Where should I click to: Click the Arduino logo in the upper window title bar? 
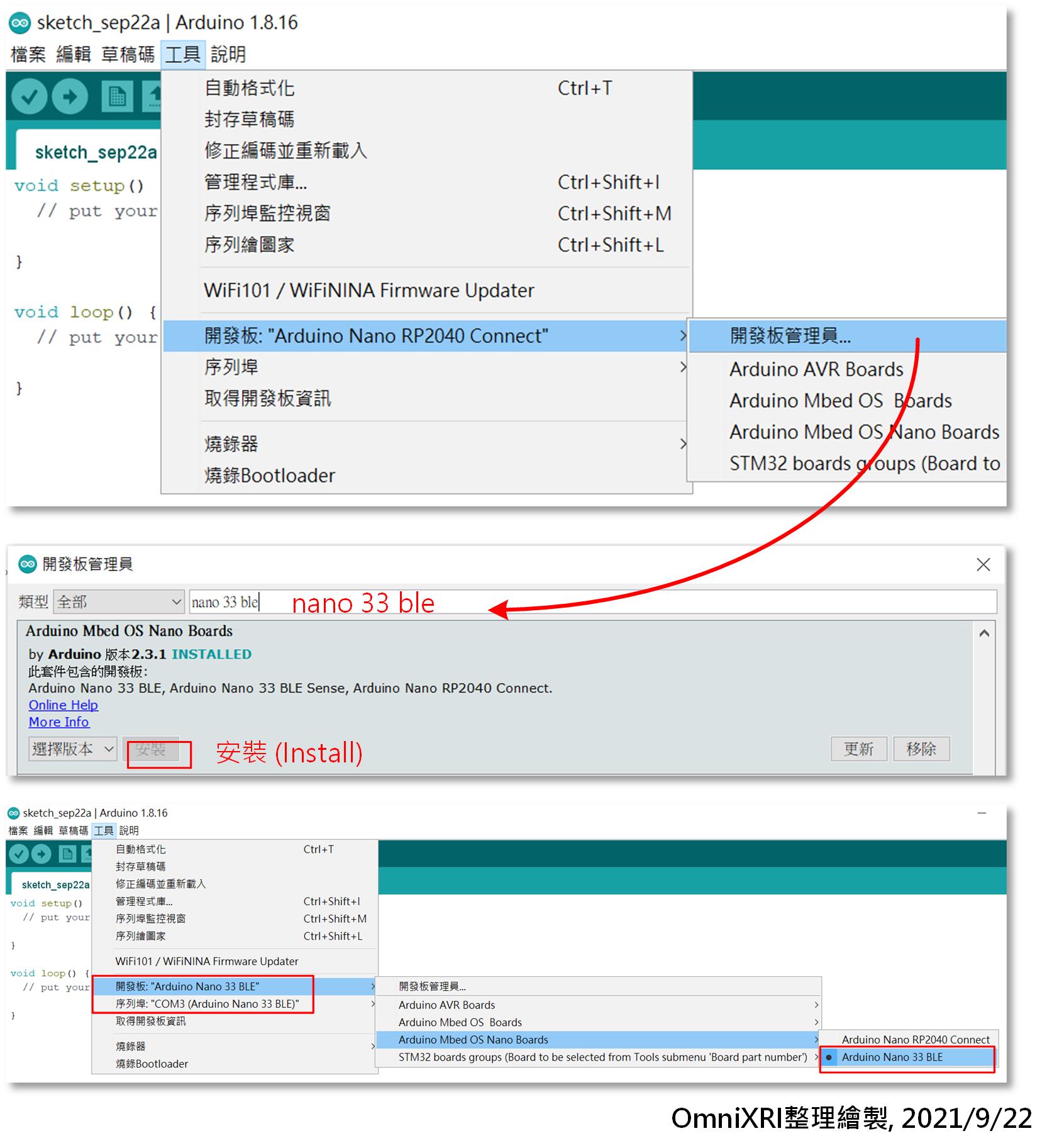click(x=19, y=23)
